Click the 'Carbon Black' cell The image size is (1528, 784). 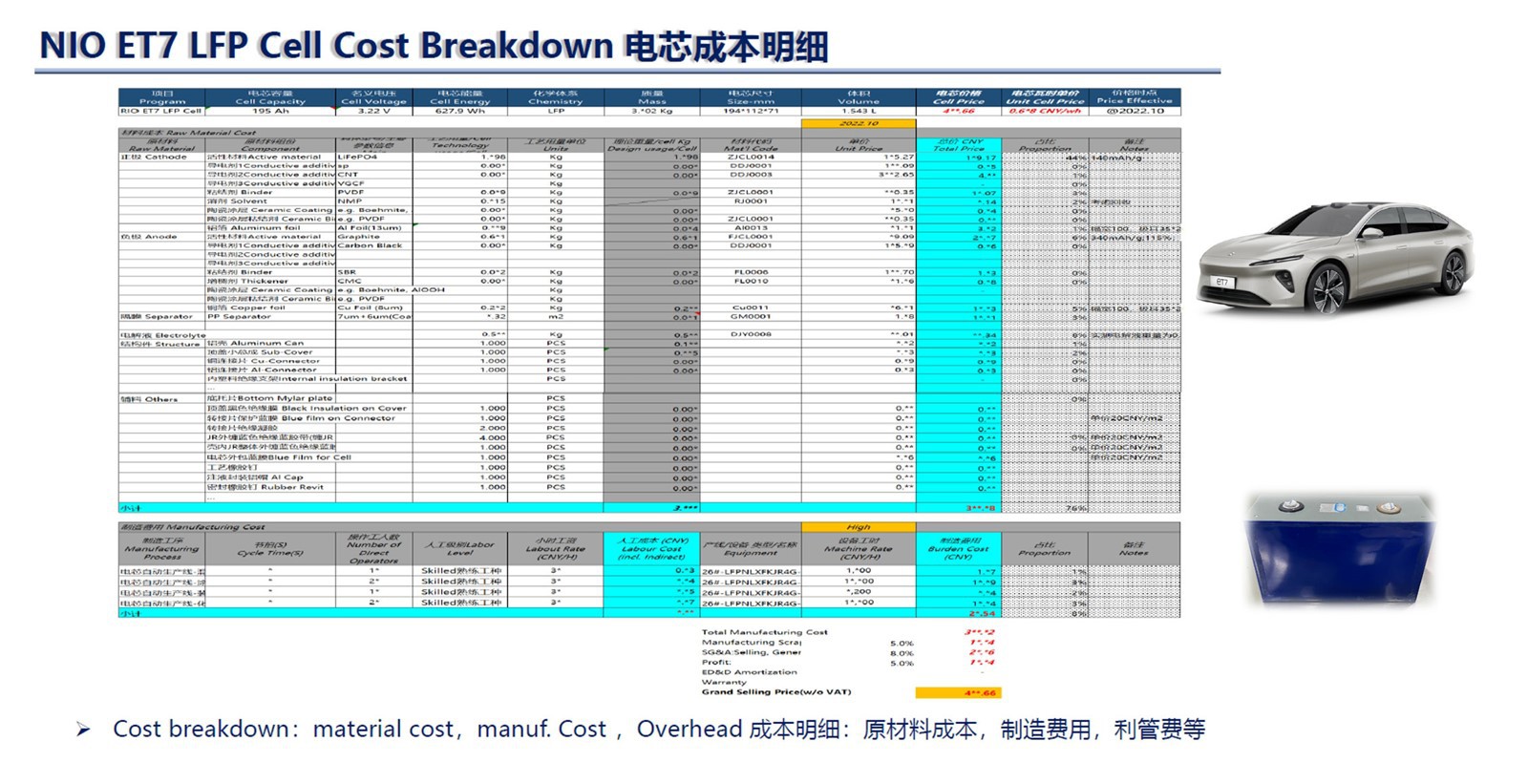click(x=373, y=245)
